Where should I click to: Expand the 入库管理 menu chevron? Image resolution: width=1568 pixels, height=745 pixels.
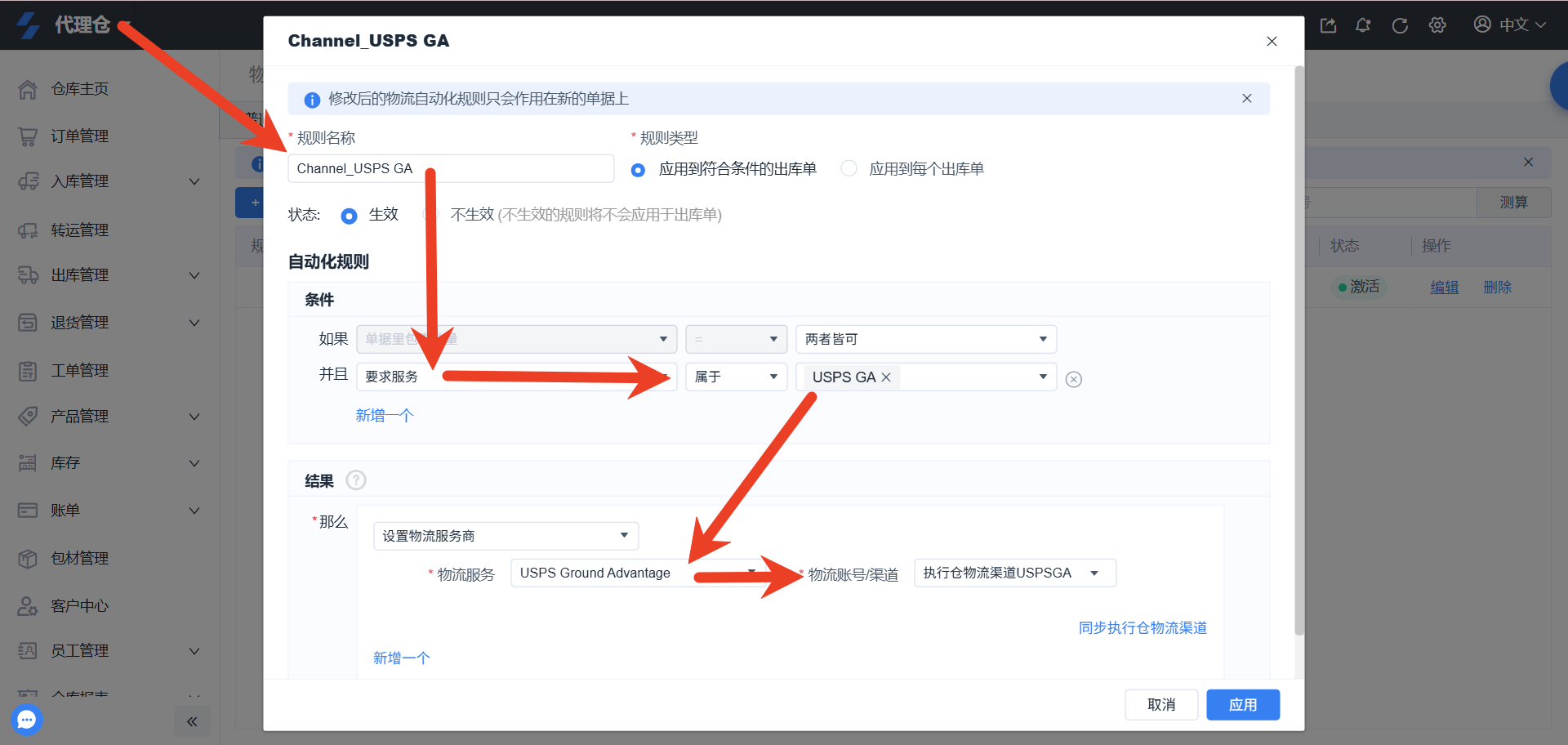pos(194,181)
